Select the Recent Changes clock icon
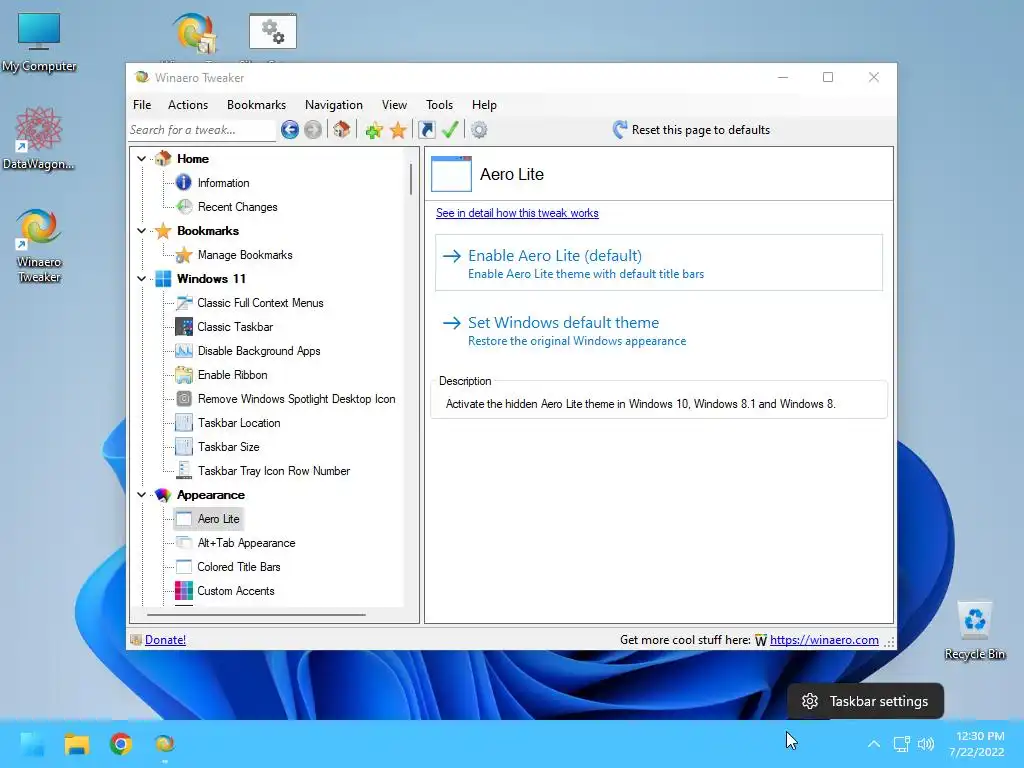Image resolution: width=1024 pixels, height=768 pixels. coord(184,207)
